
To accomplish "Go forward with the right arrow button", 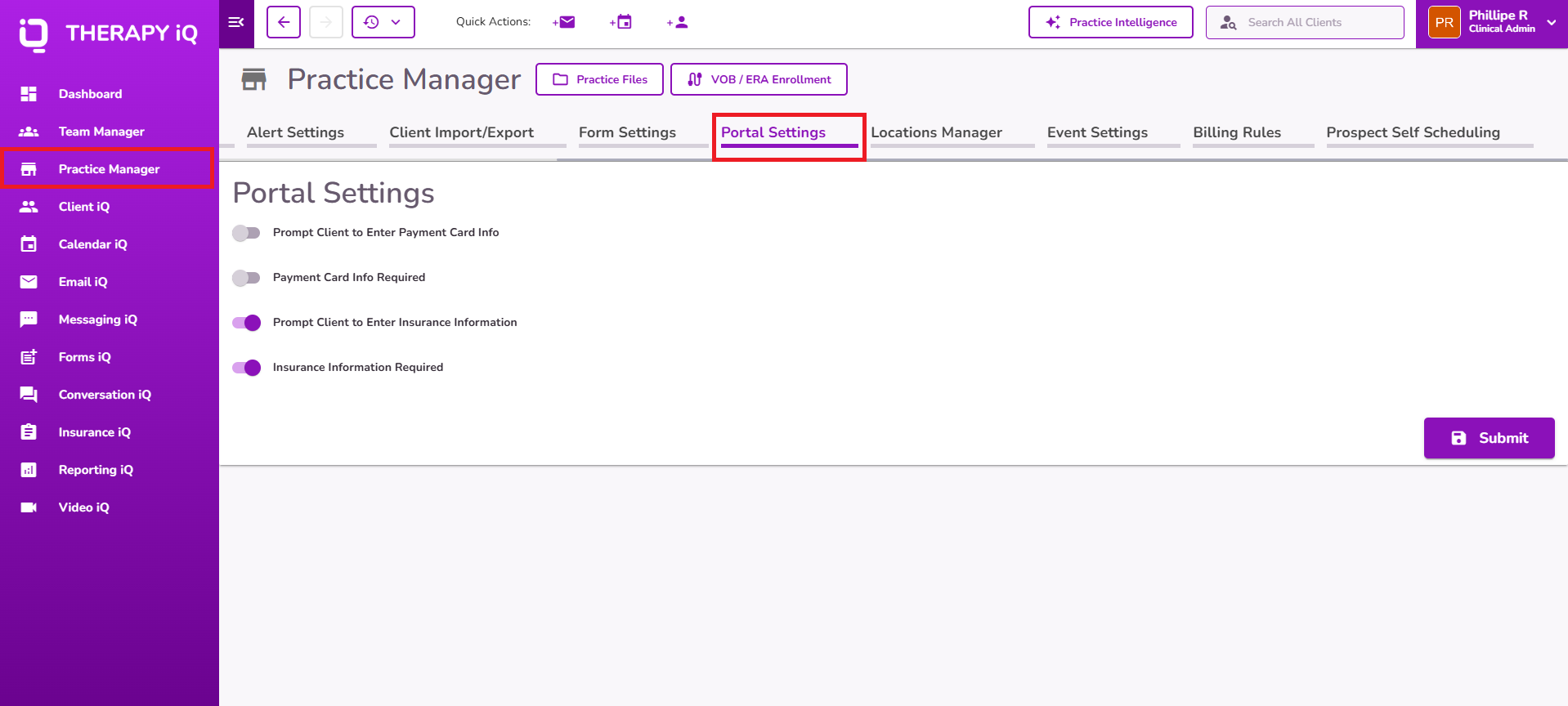I will (326, 22).
